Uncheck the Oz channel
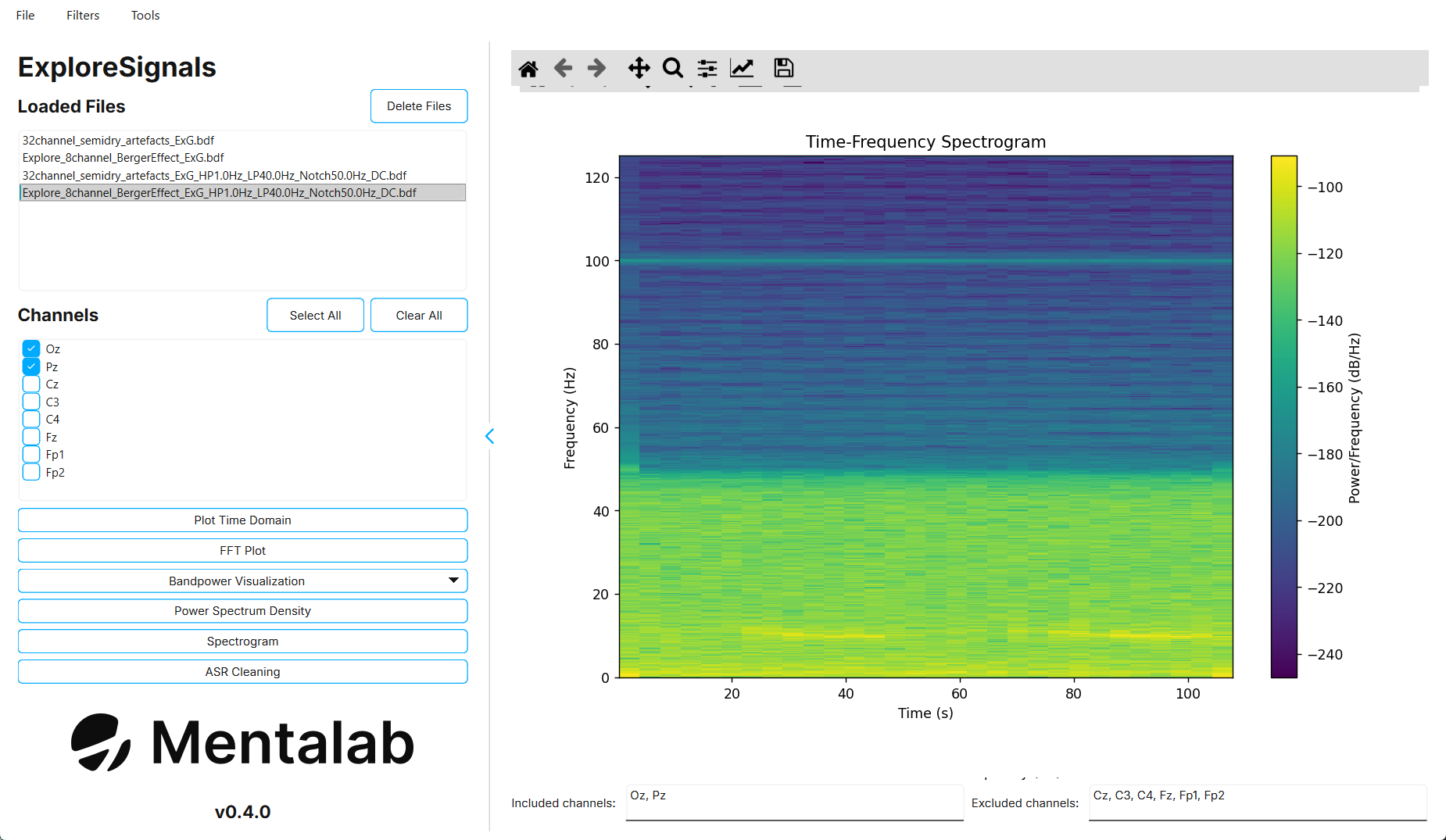1446x840 pixels. tap(31, 349)
